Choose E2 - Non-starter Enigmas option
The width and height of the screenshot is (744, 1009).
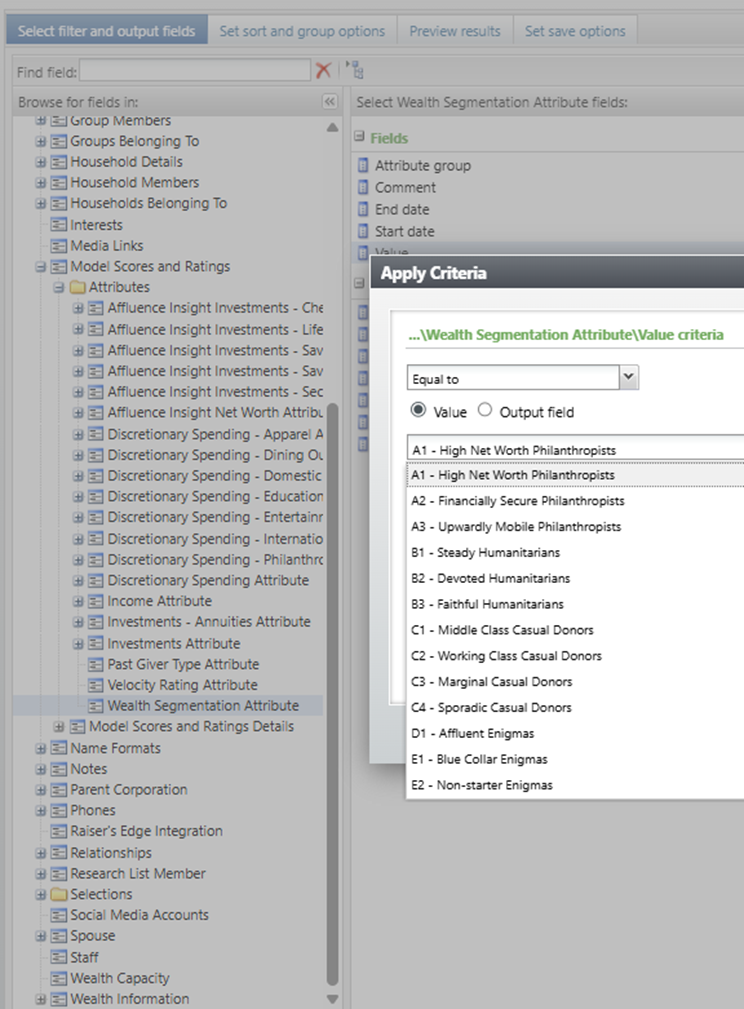click(x=575, y=785)
